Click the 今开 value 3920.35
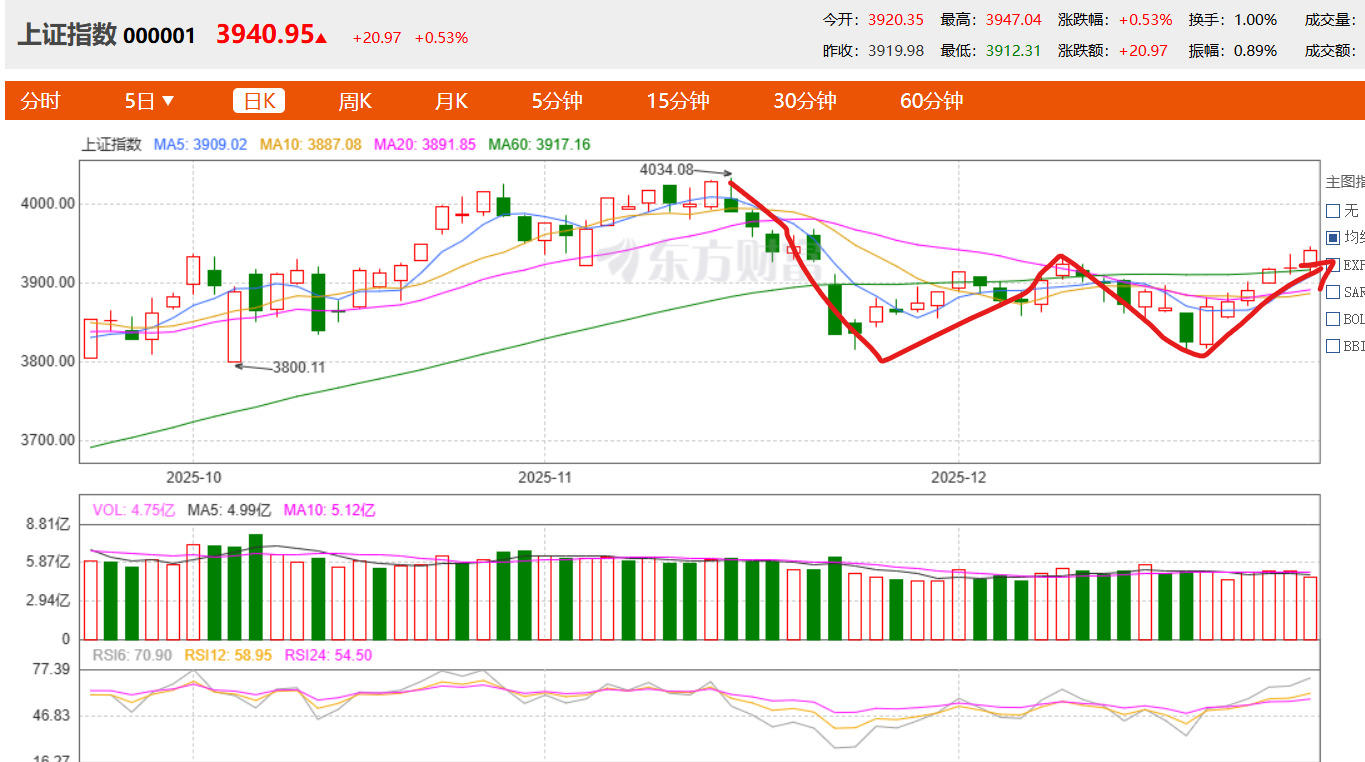1365x762 pixels. (896, 19)
